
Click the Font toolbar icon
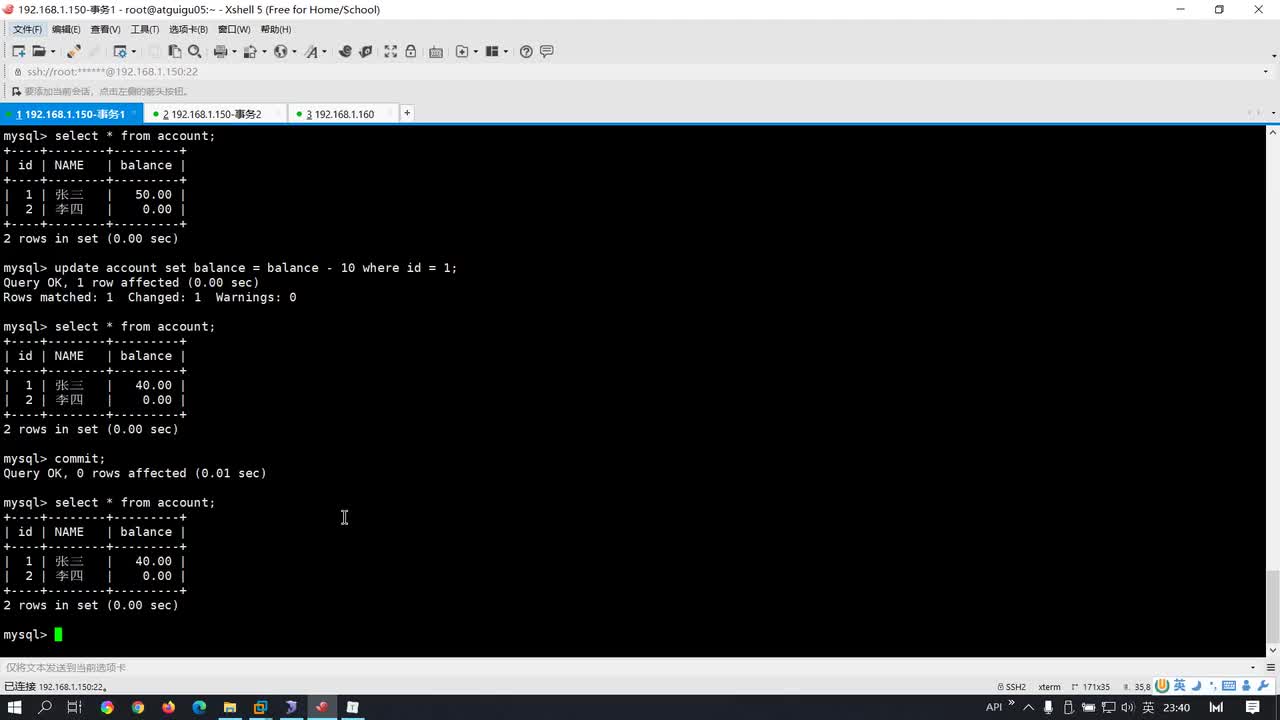point(311,51)
